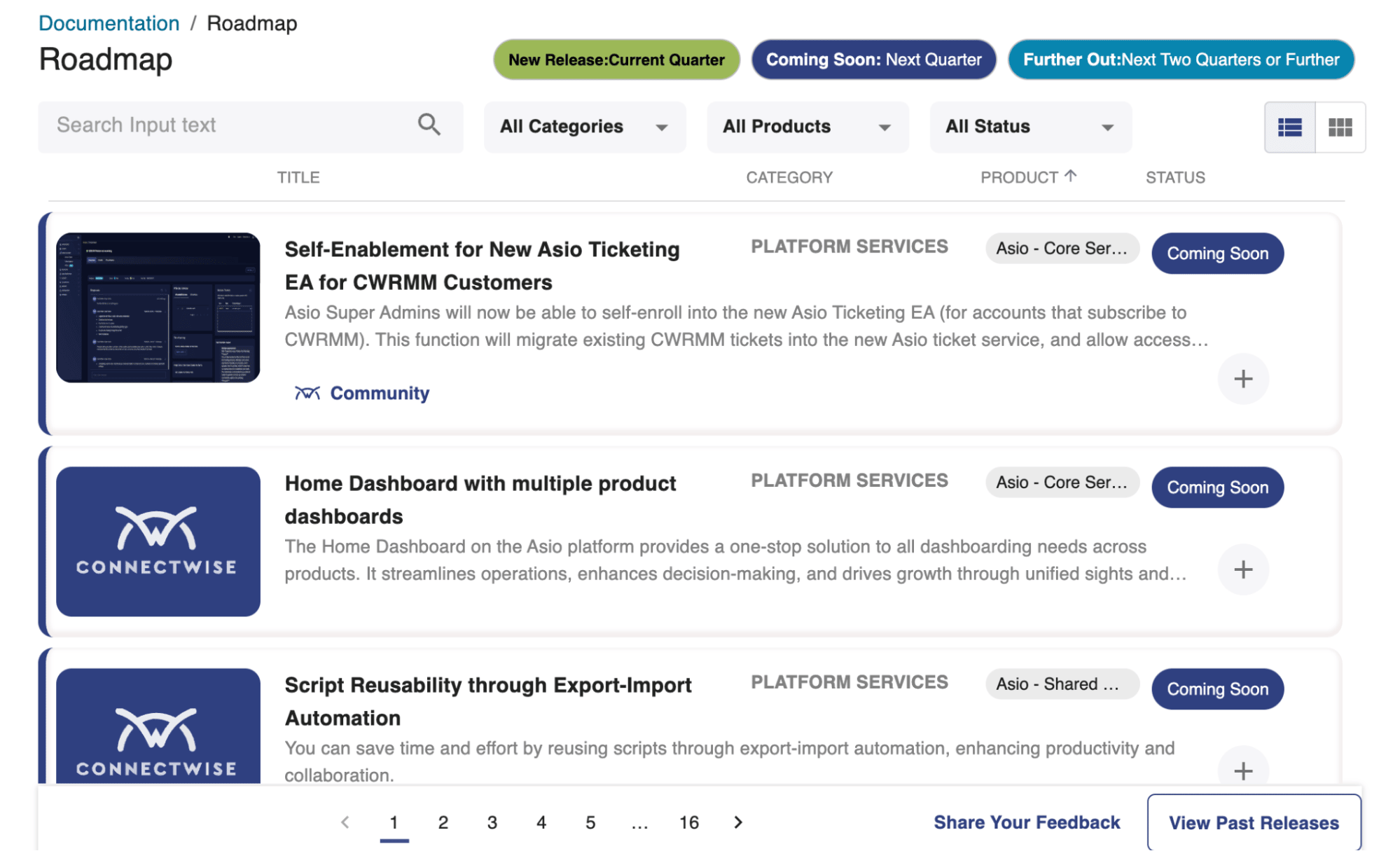Select Further Out: Next Two Quarters pill
Viewport: 1400px width, 851px height.
(x=1181, y=60)
